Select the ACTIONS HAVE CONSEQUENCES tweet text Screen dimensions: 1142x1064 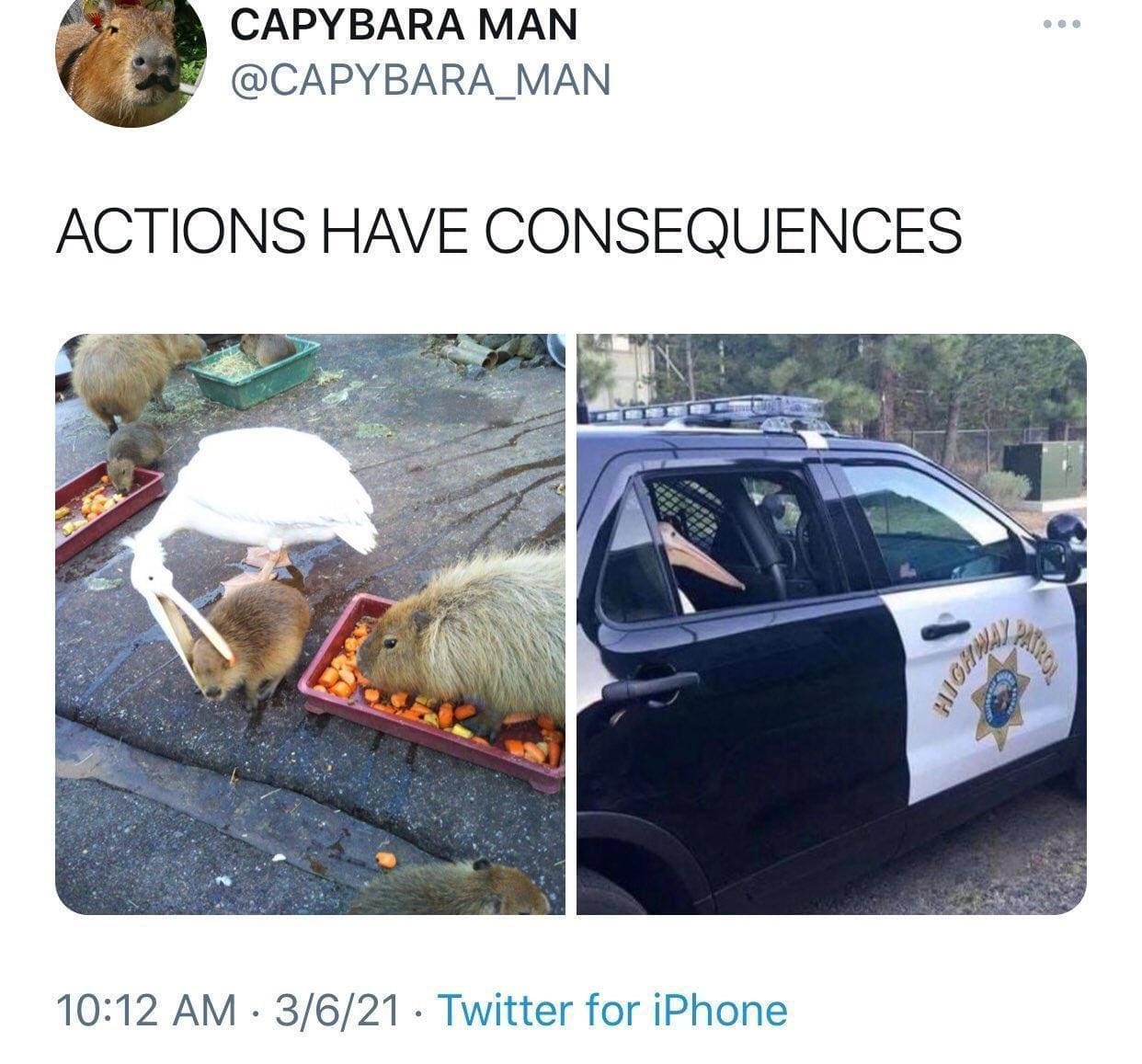tap(509, 230)
